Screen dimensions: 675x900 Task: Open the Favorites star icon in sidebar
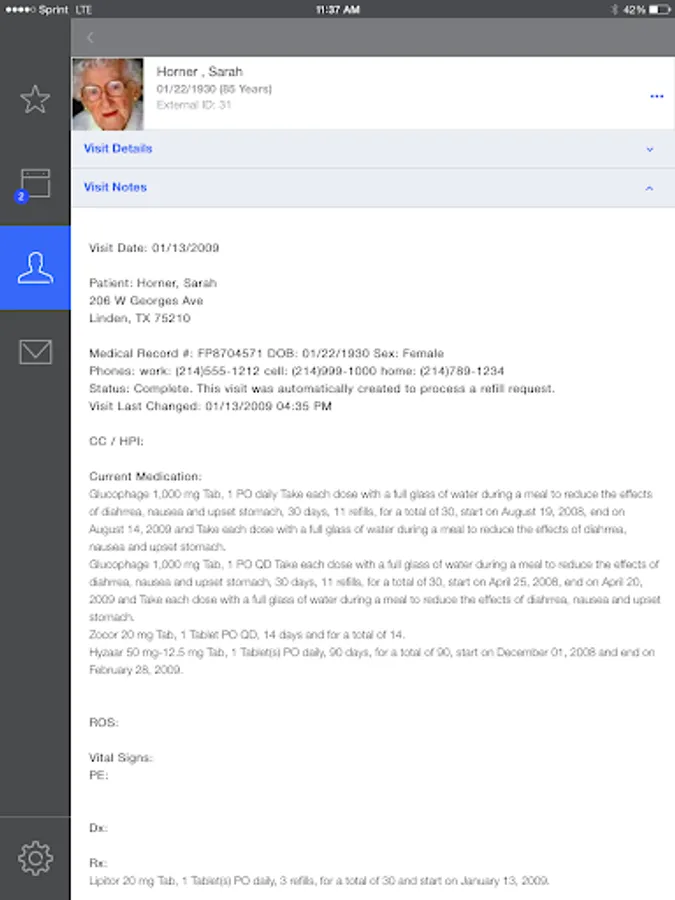tap(35, 99)
